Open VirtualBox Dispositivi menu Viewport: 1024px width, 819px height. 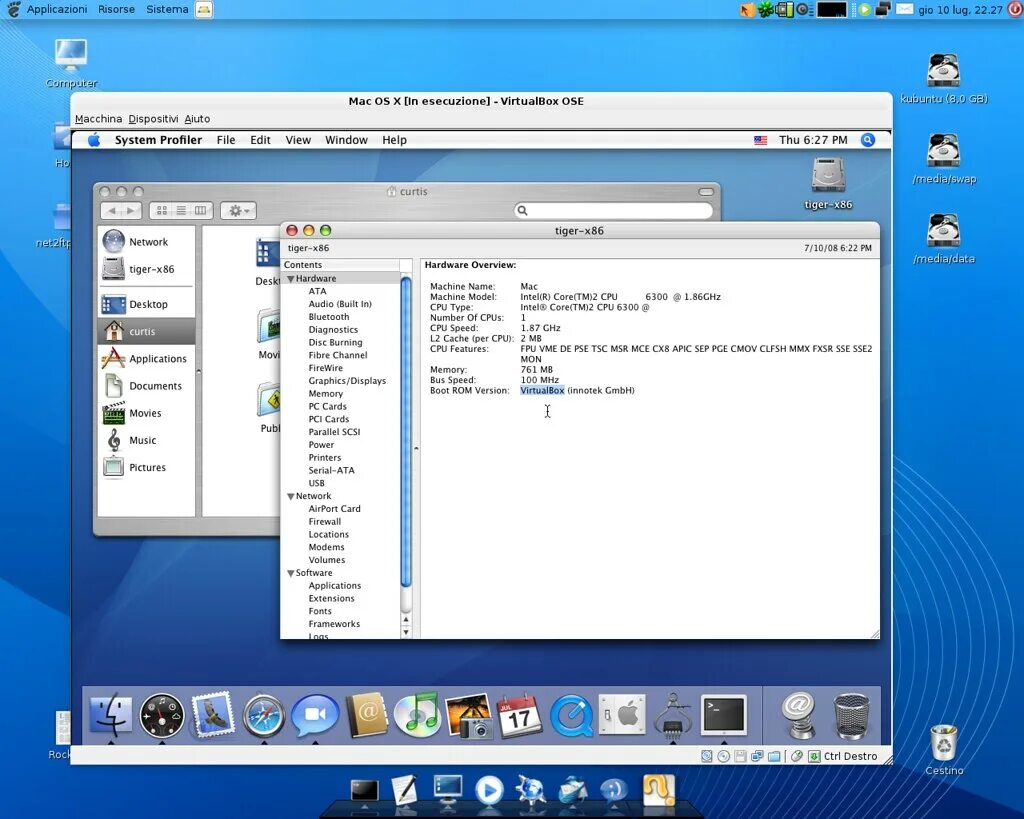(x=153, y=119)
